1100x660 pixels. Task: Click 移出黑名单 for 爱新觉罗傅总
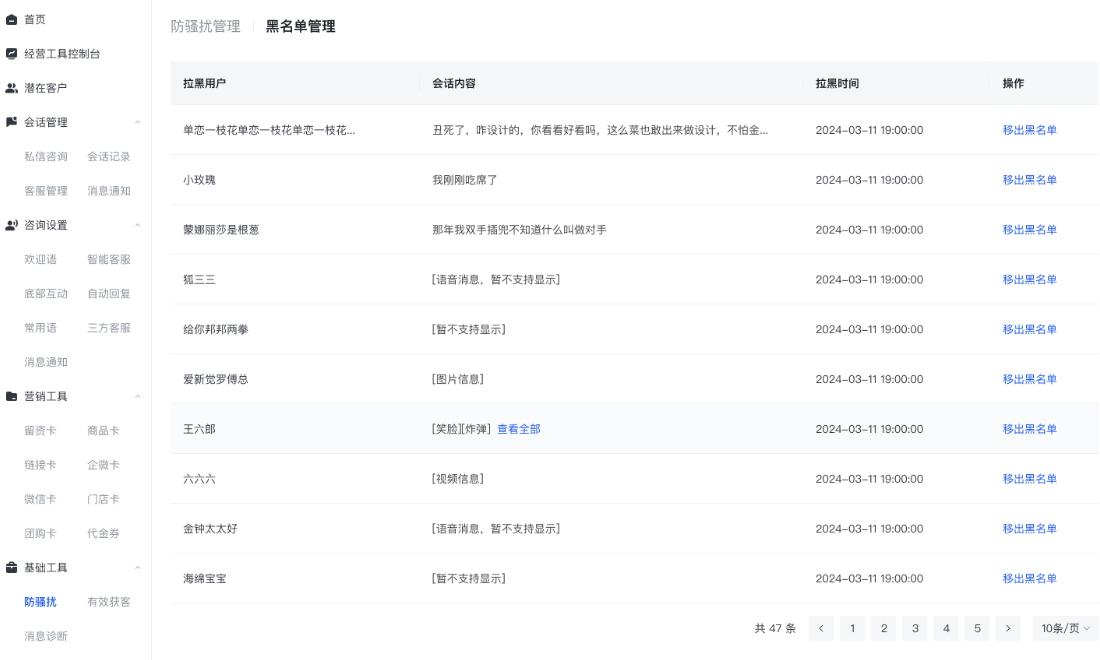1029,379
